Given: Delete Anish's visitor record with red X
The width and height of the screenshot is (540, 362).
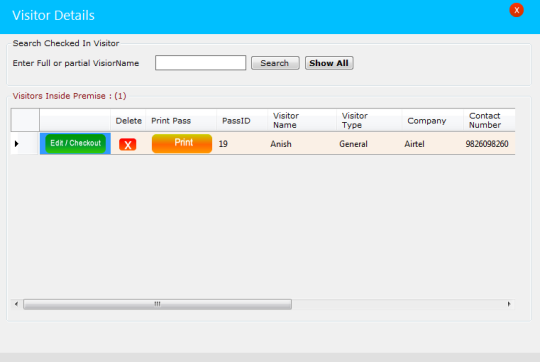Looking at the screenshot, I should point(127,144).
